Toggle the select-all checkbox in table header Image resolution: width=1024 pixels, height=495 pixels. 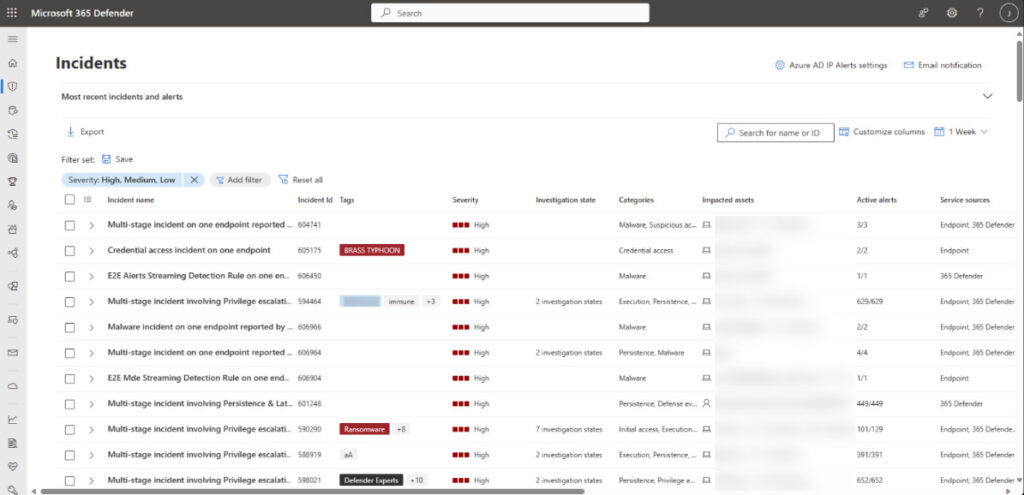pyautogui.click(x=69, y=200)
